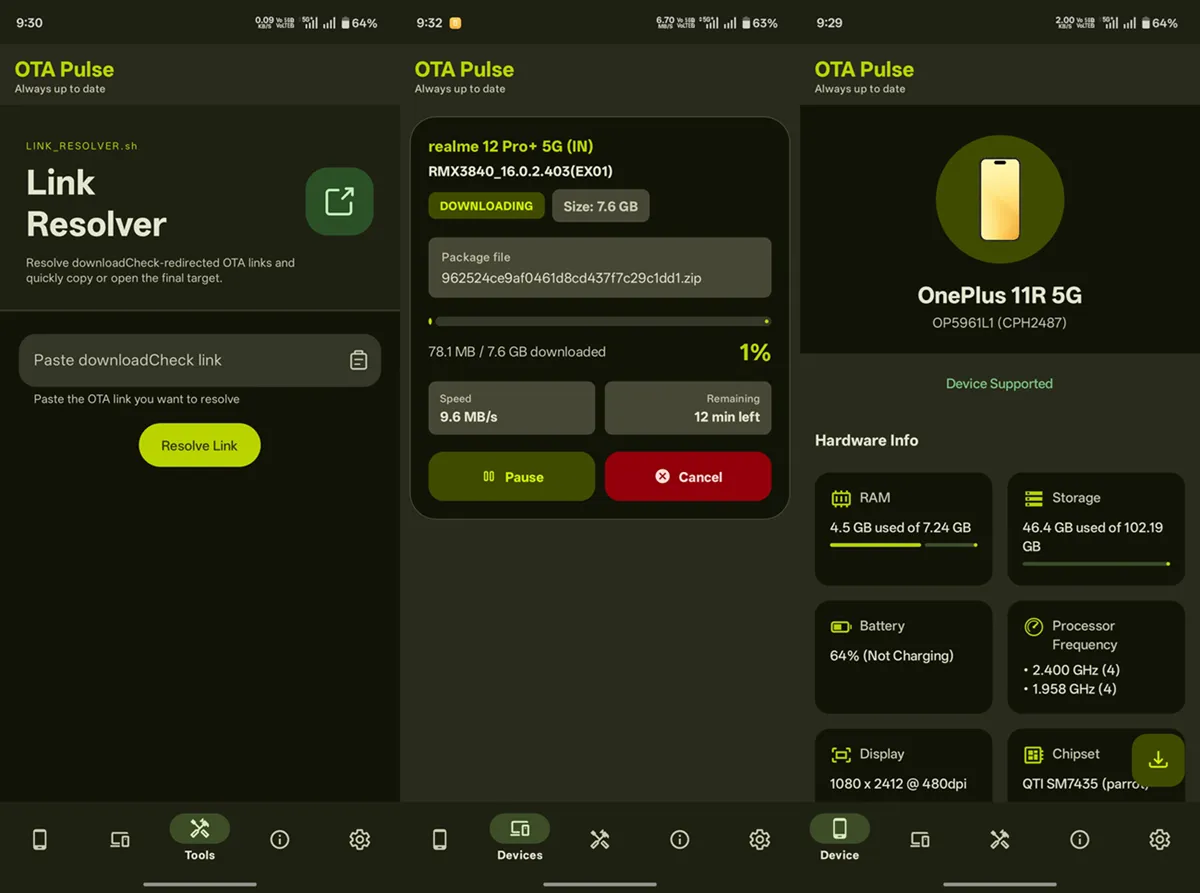
Task: Click the Battery icon in hardware info
Action: coord(841,626)
